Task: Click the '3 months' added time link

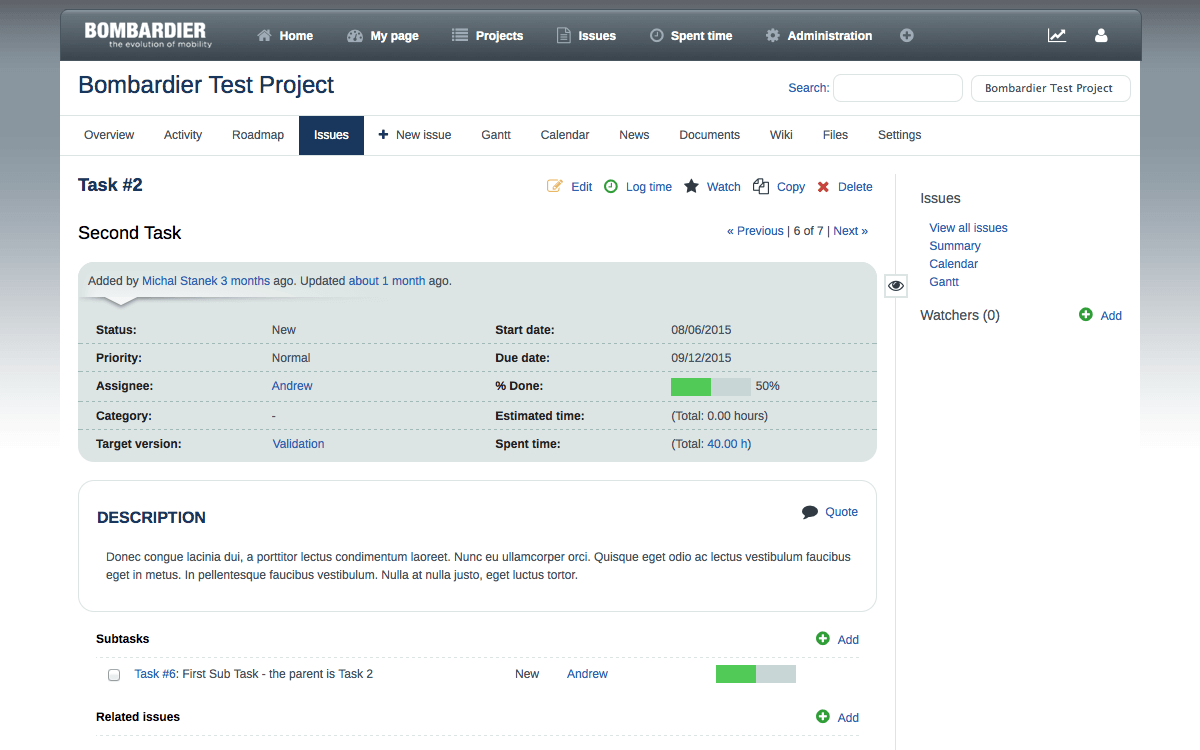Action: pos(245,281)
